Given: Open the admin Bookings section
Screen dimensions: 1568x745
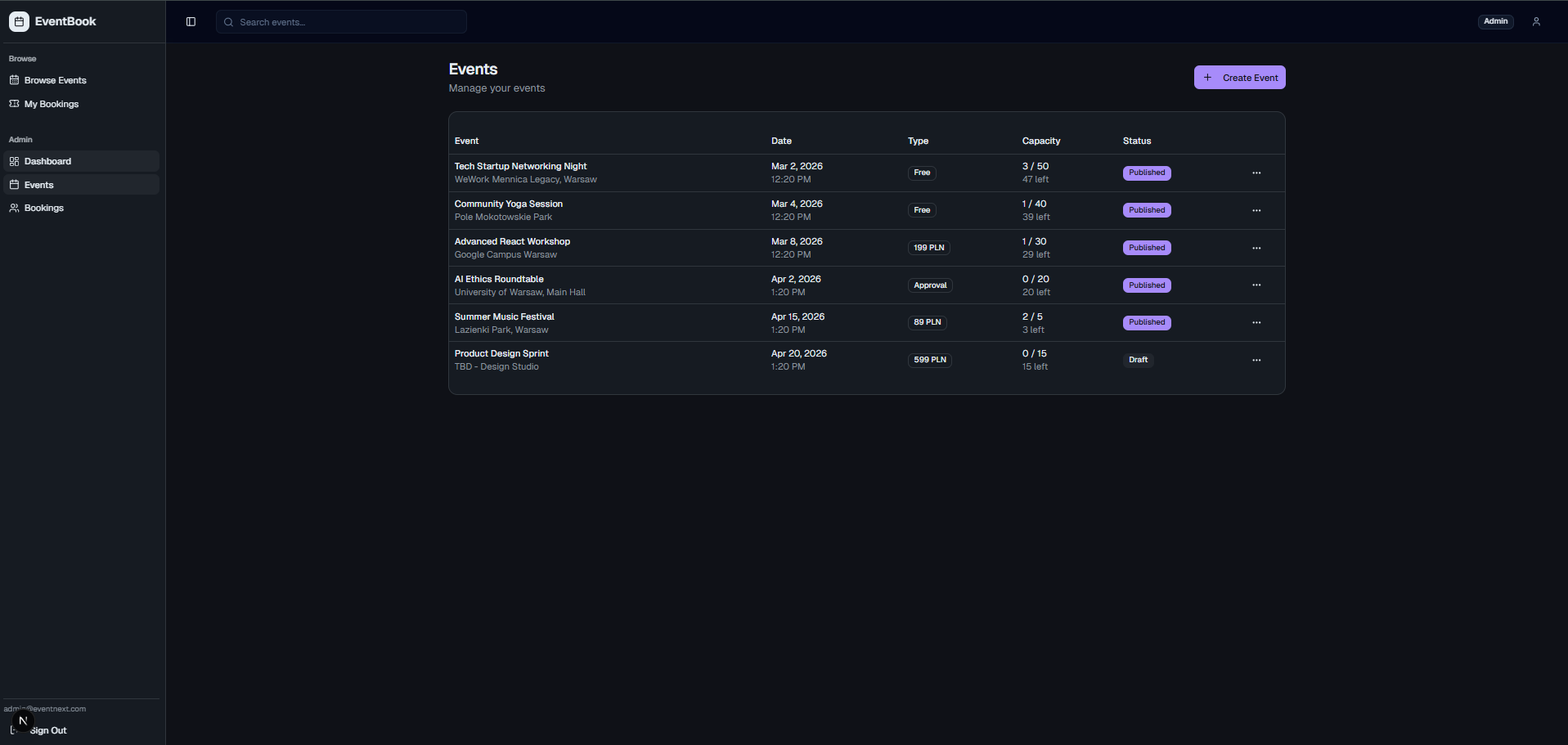Looking at the screenshot, I should [43, 208].
